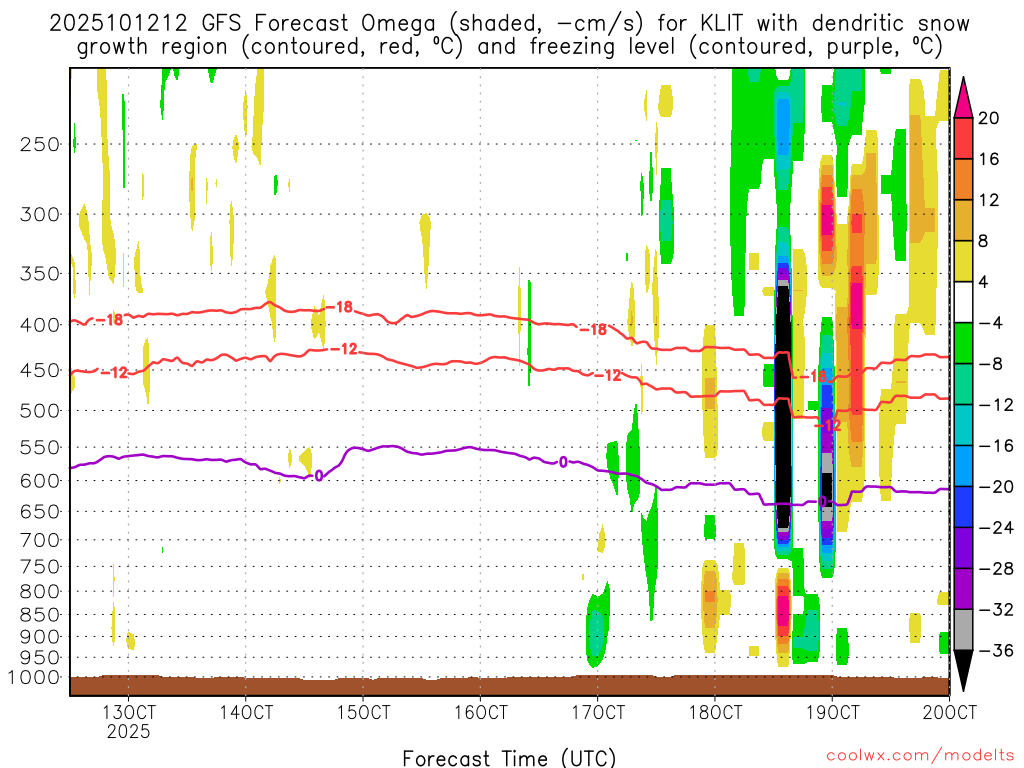This screenshot has width=1024, height=768.
Task: Click the 900 pressure level label
Action: [x=40, y=637]
